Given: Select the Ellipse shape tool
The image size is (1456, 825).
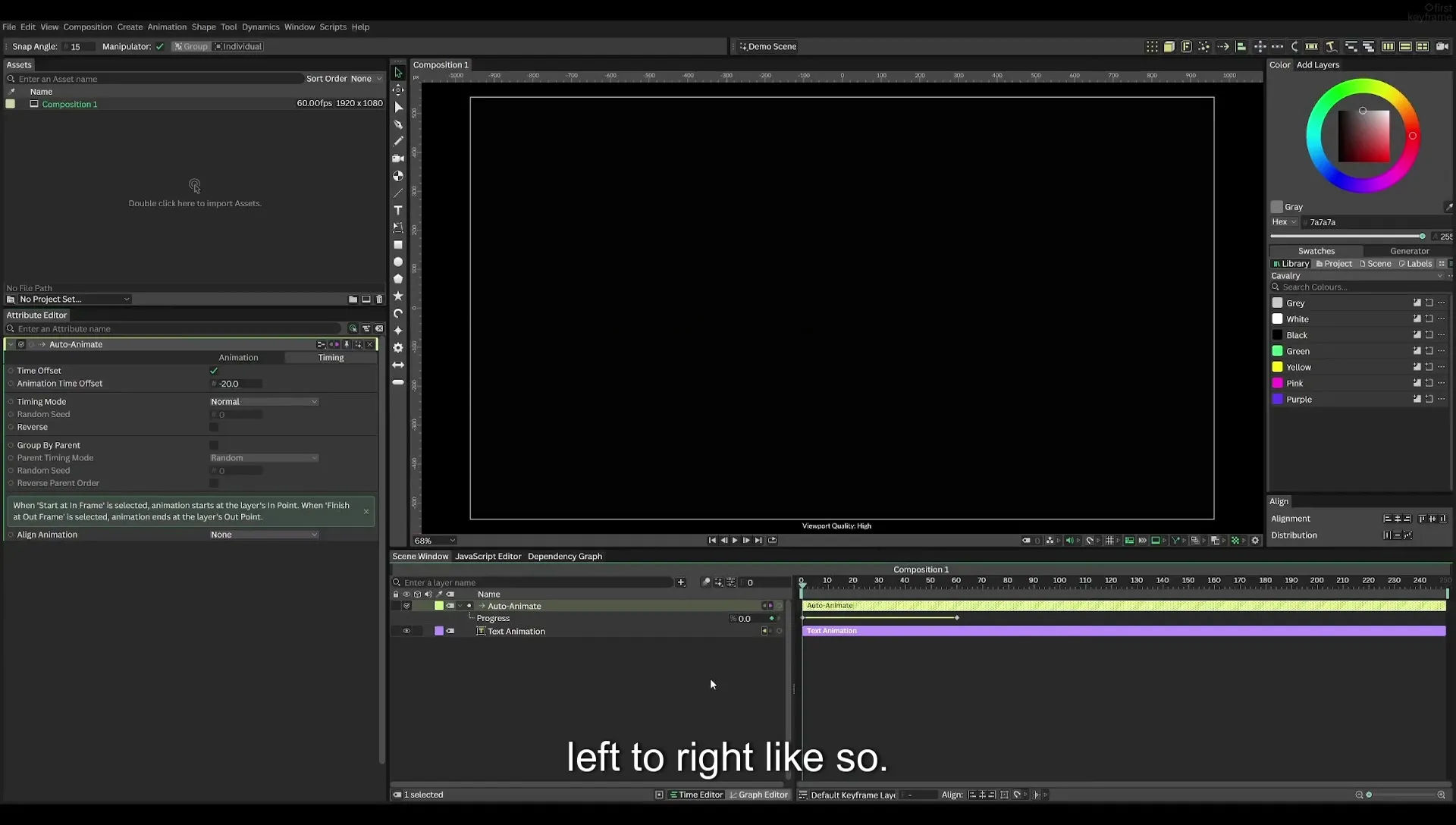Looking at the screenshot, I should pyautogui.click(x=397, y=262).
